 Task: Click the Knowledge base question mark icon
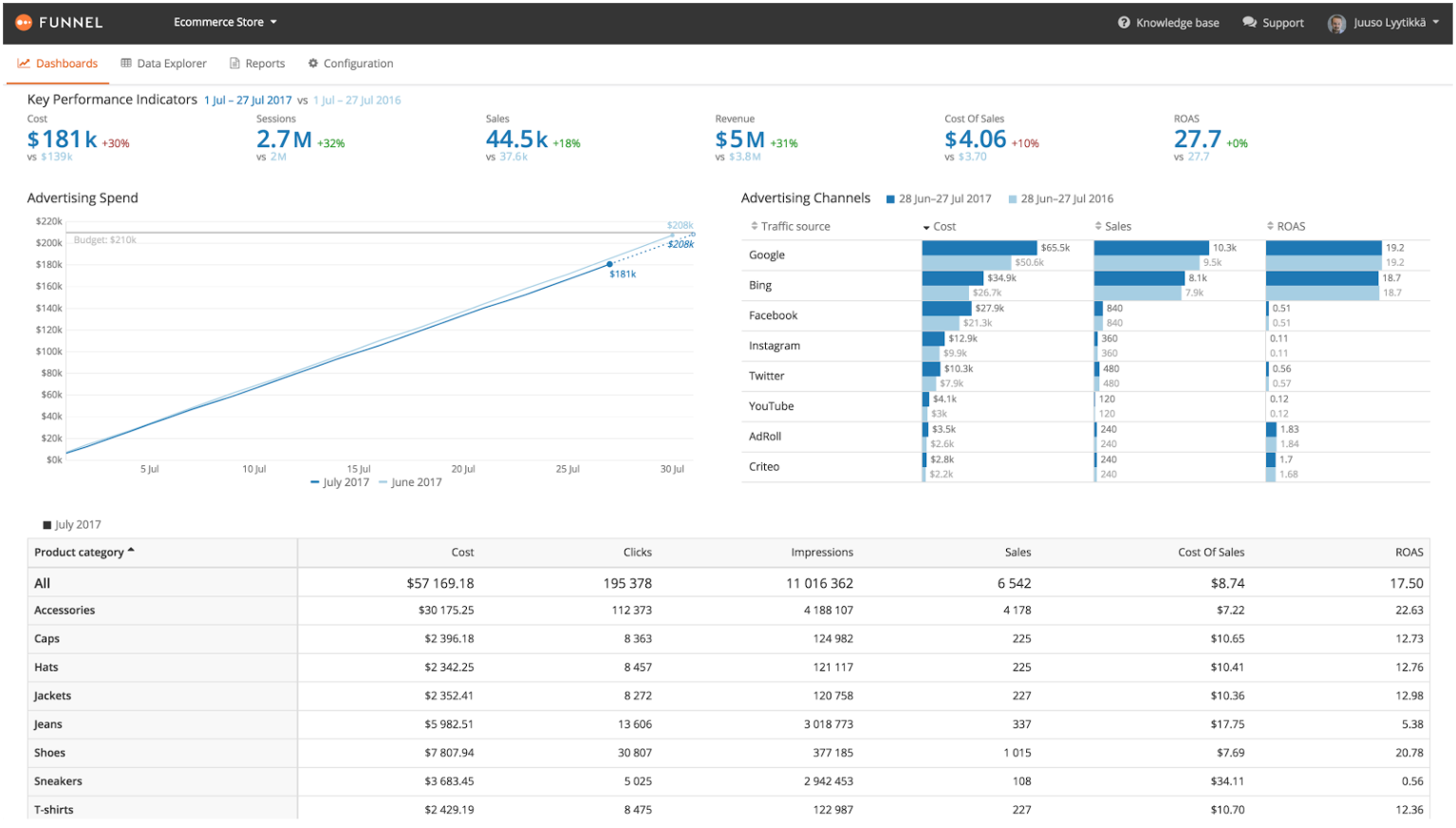pos(1124,23)
